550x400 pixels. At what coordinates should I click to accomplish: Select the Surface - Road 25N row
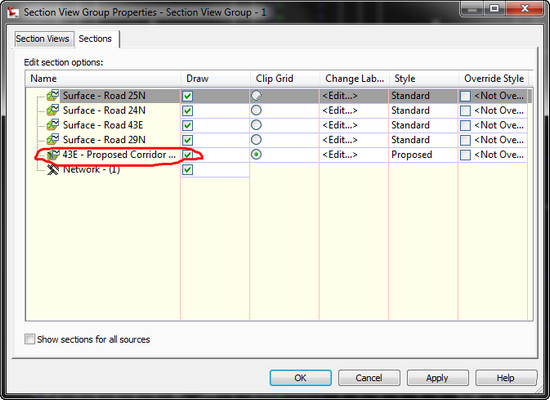click(104, 95)
